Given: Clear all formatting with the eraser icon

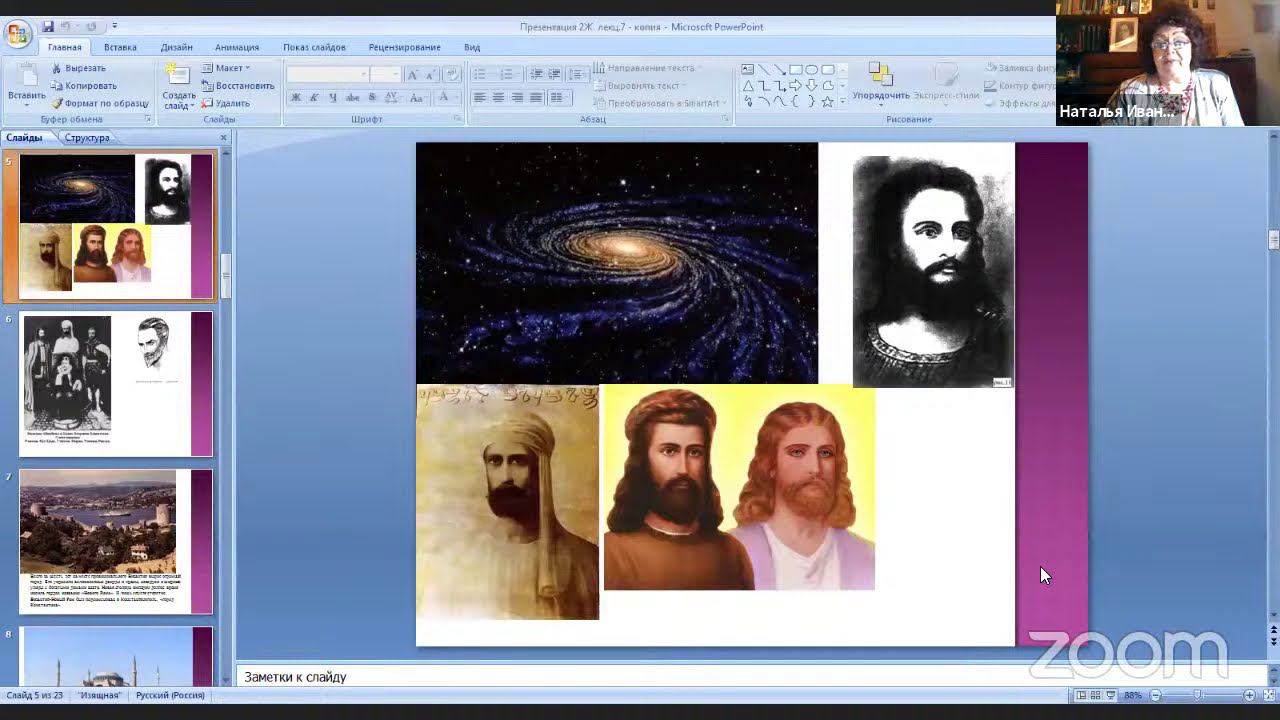Looking at the screenshot, I should click(451, 75).
